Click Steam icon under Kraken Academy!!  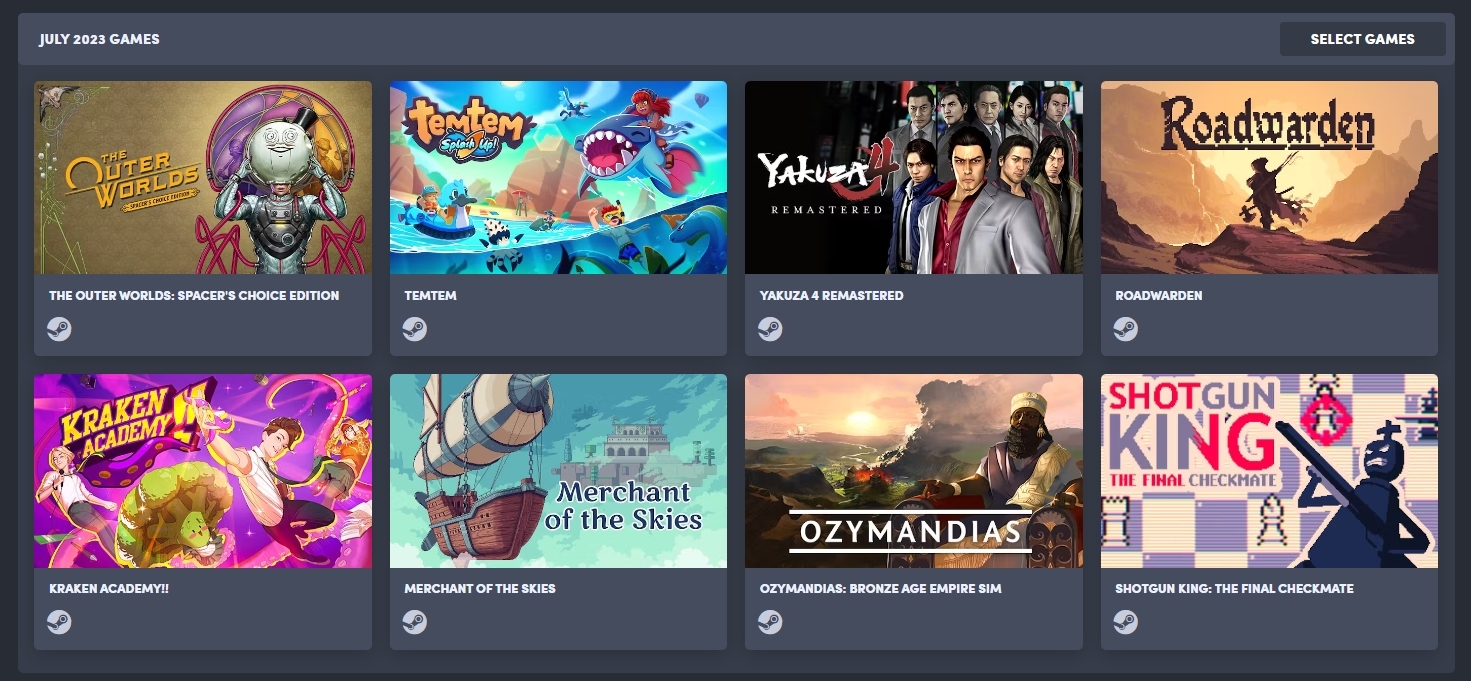[59, 622]
